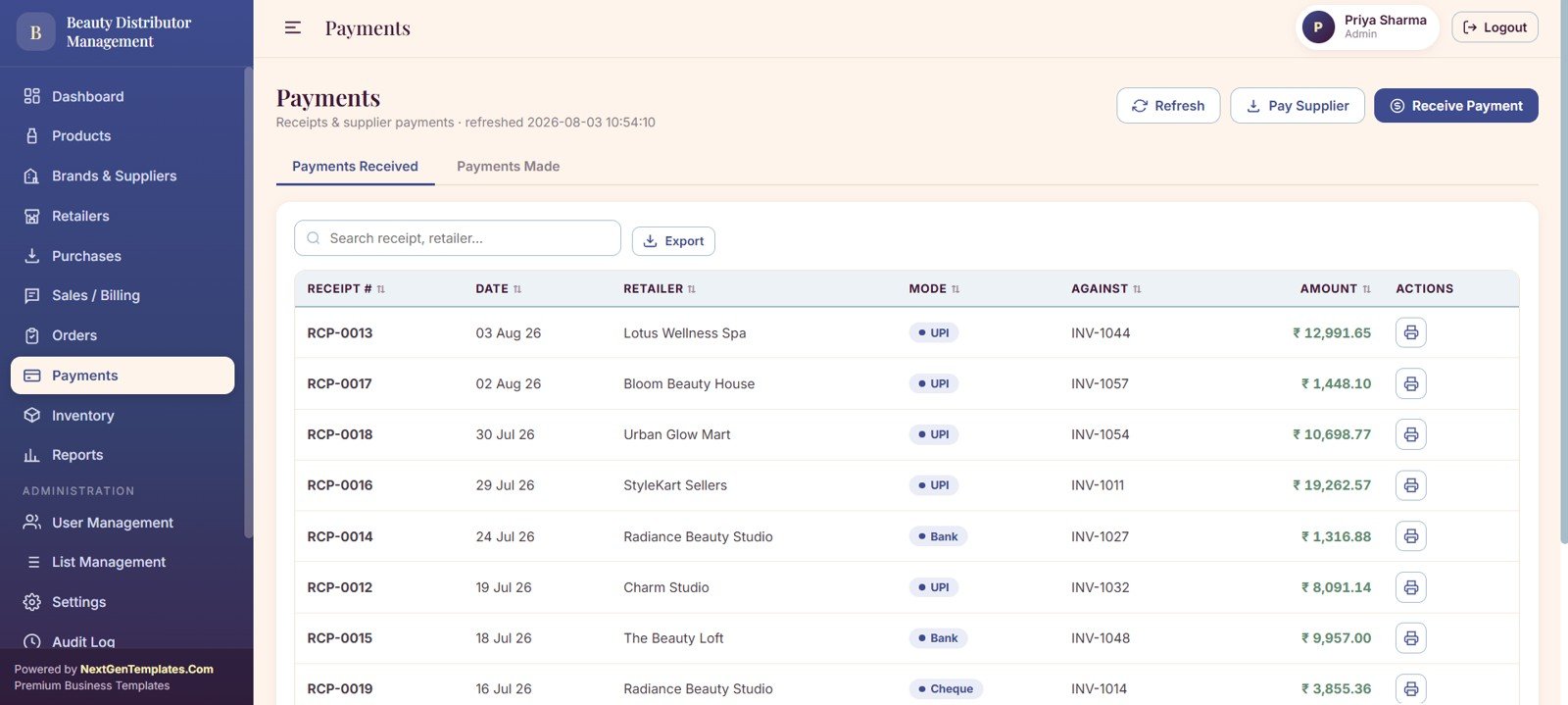This screenshot has width=1568, height=705.
Task: Open Dashboard from sidebar
Action: pos(122,96)
